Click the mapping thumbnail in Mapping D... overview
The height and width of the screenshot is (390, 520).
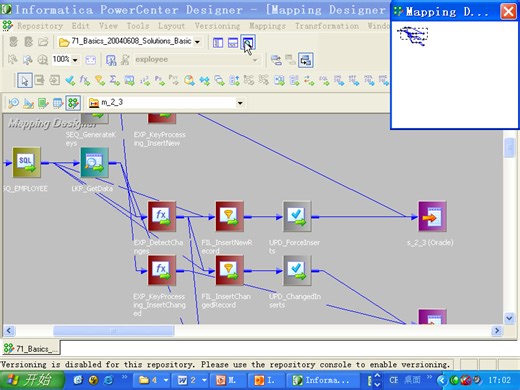click(x=413, y=36)
